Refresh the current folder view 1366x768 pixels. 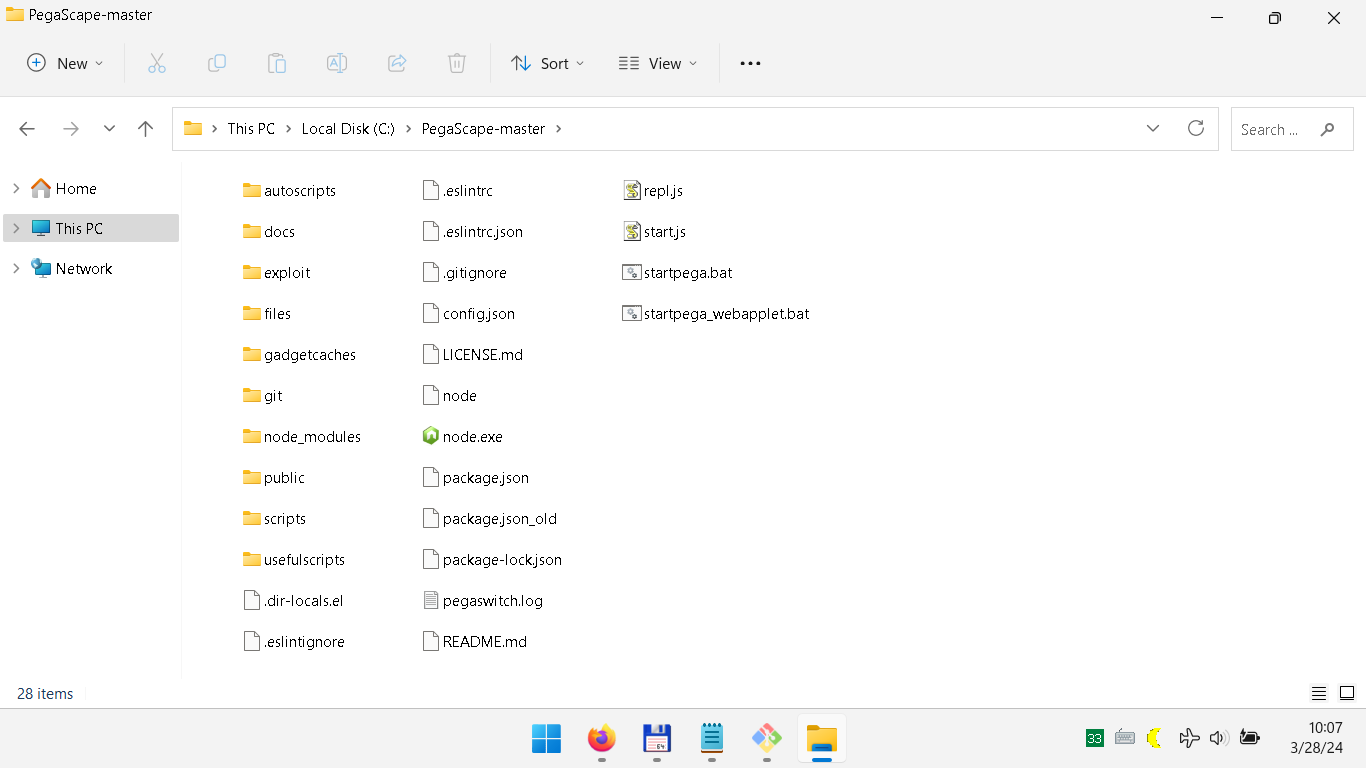[x=1195, y=128]
